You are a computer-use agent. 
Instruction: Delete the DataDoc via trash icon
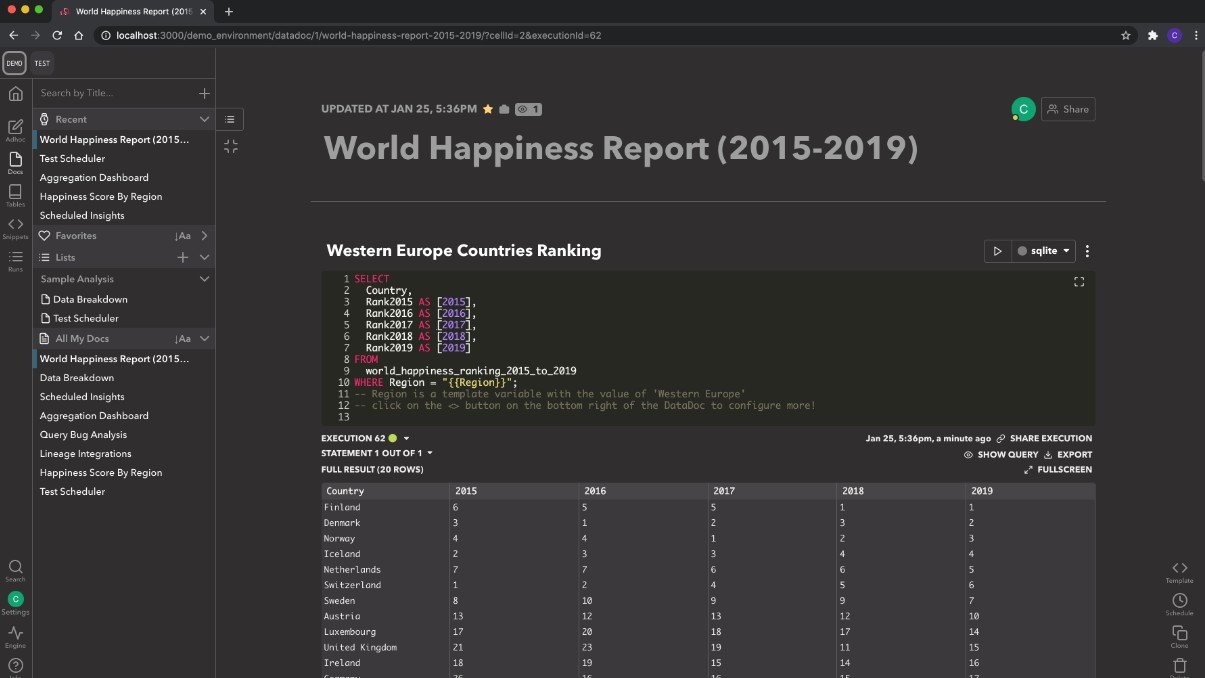(x=1180, y=664)
